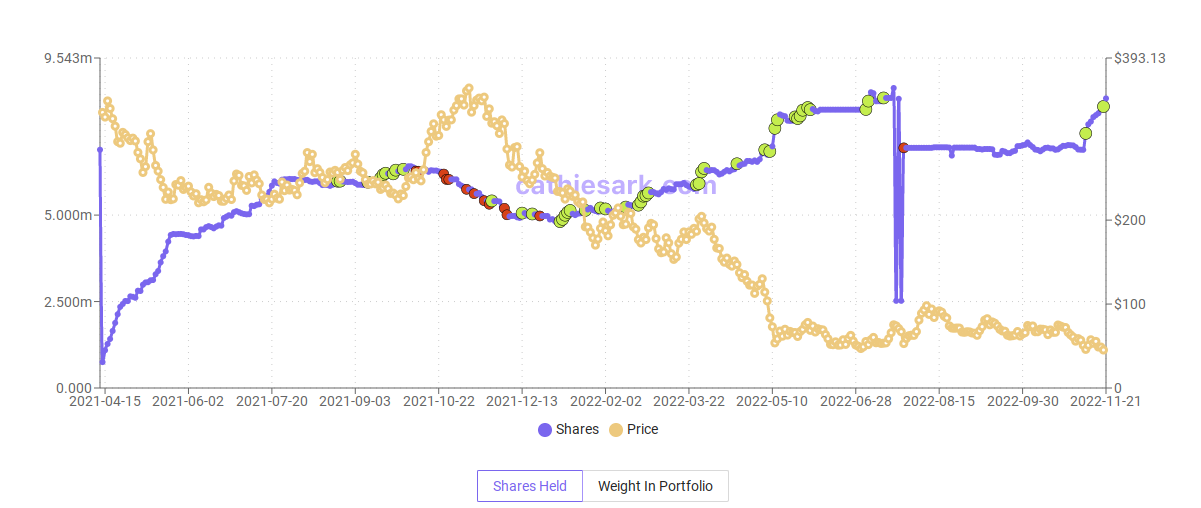1201x508 pixels.
Task: Click the 2022-11-21 date on the x-axis
Action: pos(1104,401)
